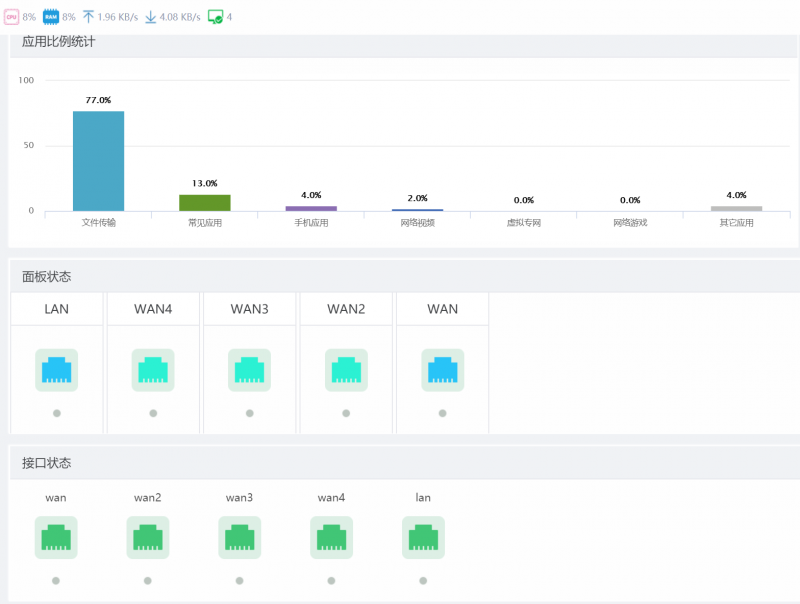Screen dimensions: 800x604
Task: Click the 接口状态 section header
Action: [x=46, y=463]
